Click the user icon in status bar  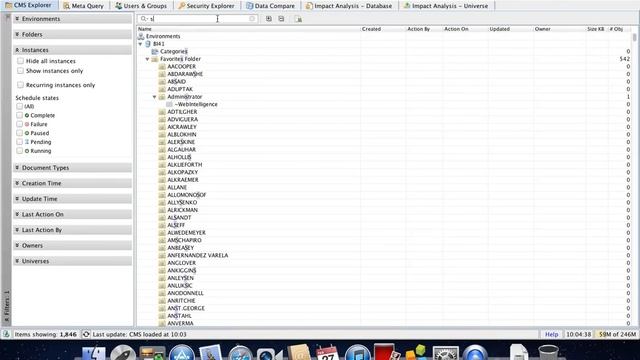(x=6, y=334)
